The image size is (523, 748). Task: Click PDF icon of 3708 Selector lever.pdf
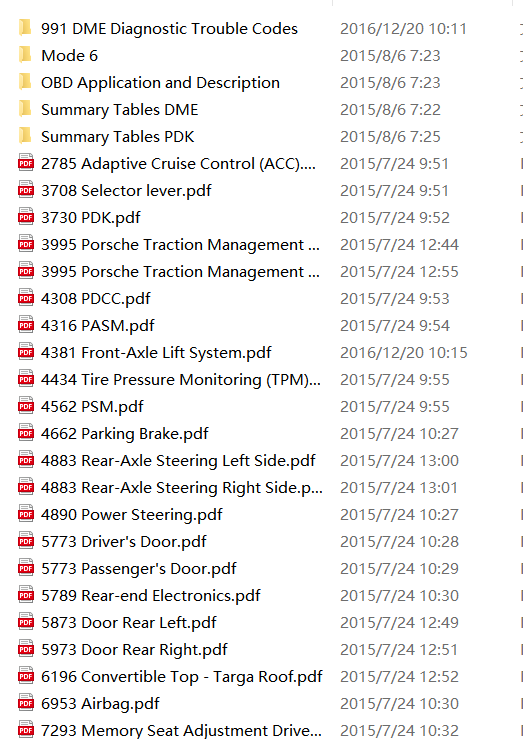(26, 190)
